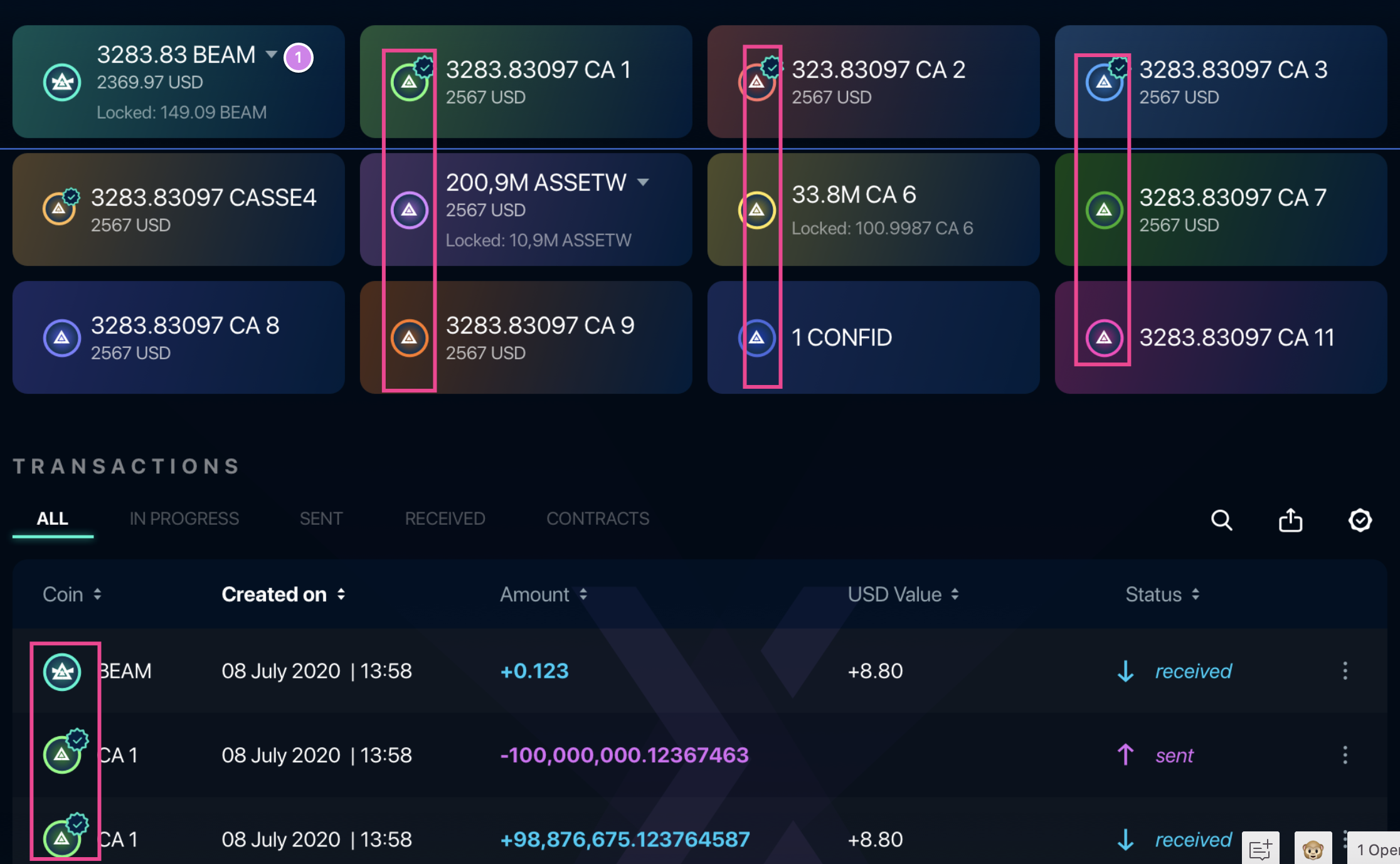Click the orange CA 9 asset icon
Image resolution: width=1400 pixels, height=864 pixels.
click(410, 338)
